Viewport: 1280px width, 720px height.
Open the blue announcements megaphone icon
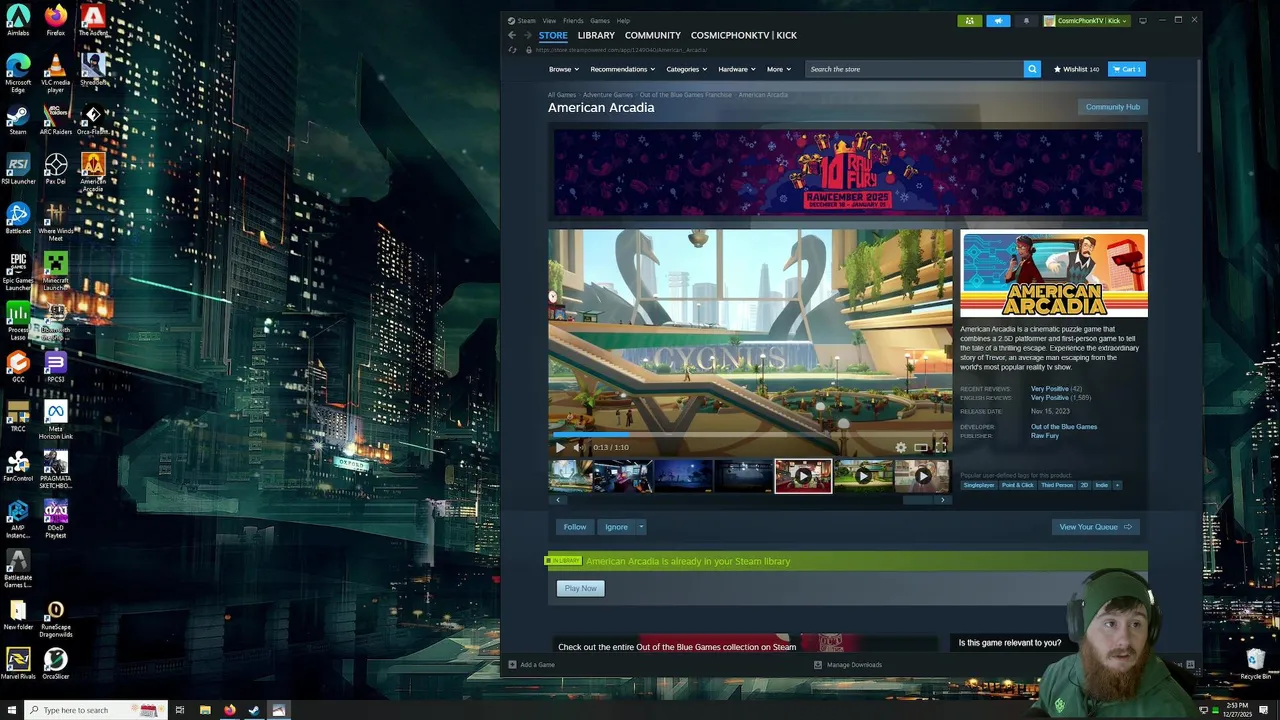998,21
